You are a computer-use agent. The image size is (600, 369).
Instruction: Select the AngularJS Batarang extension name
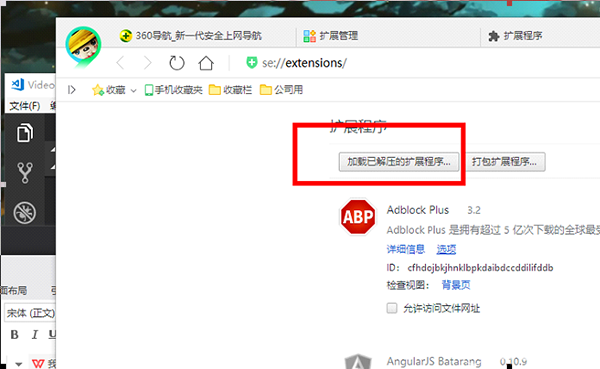(434, 361)
